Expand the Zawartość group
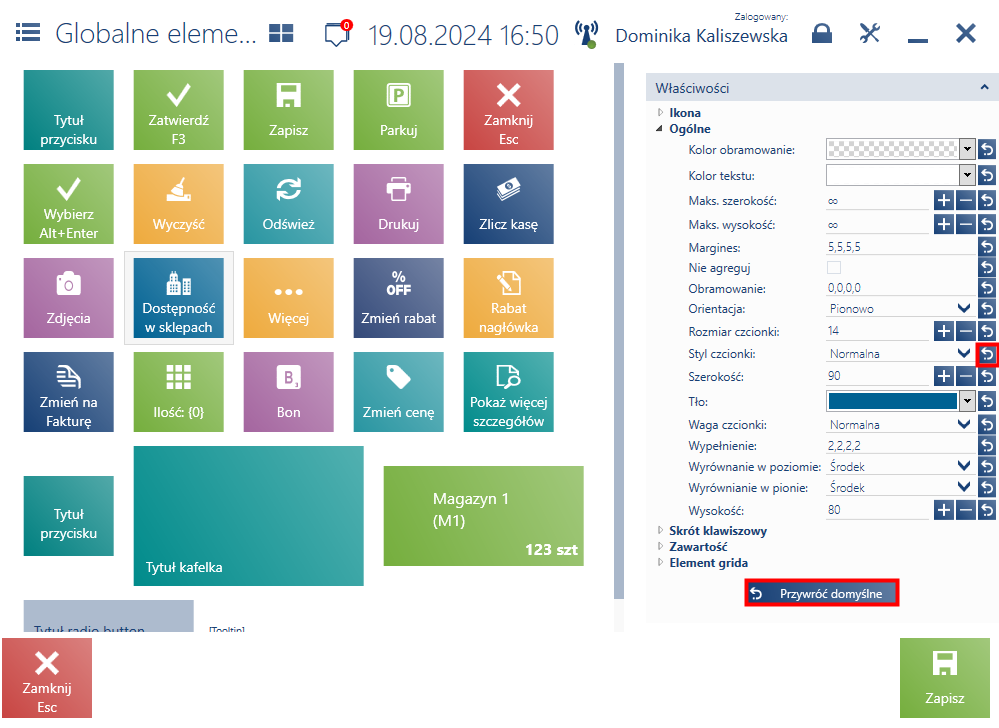 [660, 546]
